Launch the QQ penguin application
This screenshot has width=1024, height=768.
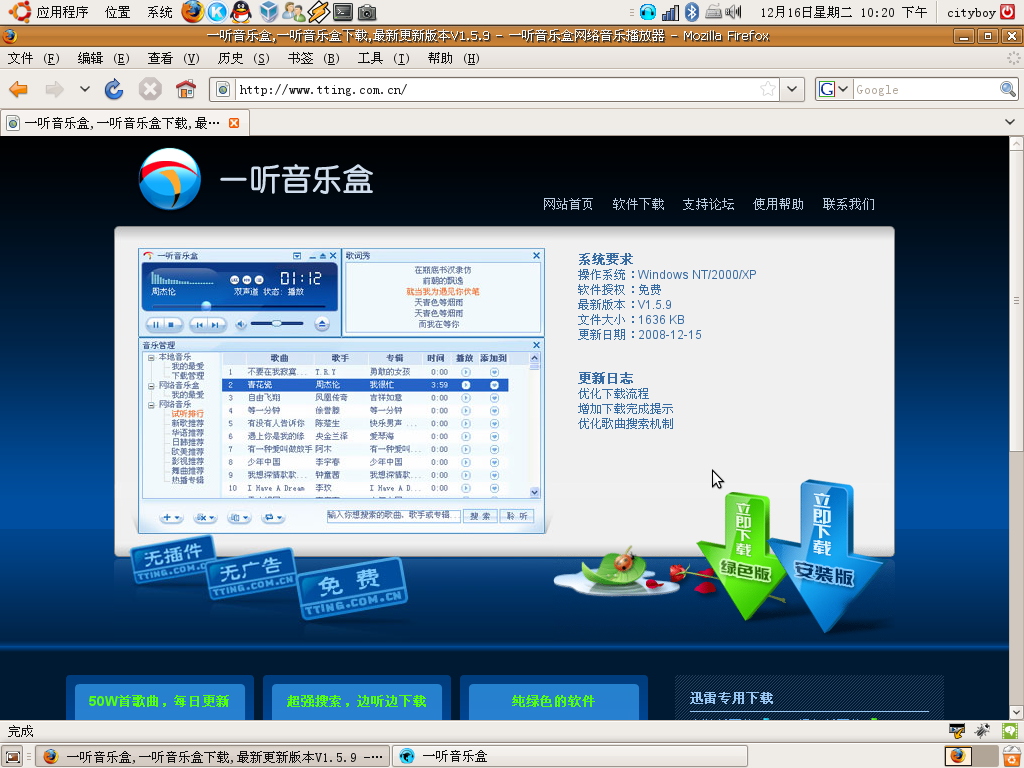(242, 12)
